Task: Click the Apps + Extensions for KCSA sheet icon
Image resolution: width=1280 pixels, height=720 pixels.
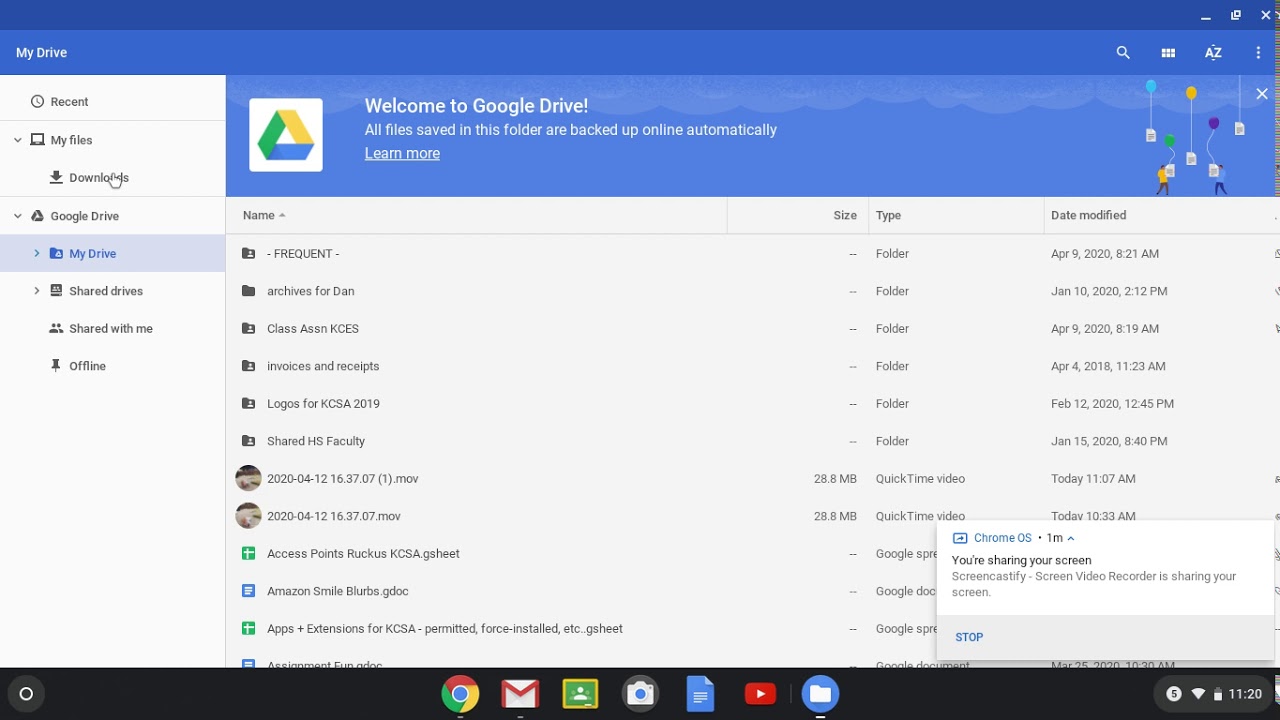Action: pyautogui.click(x=249, y=629)
